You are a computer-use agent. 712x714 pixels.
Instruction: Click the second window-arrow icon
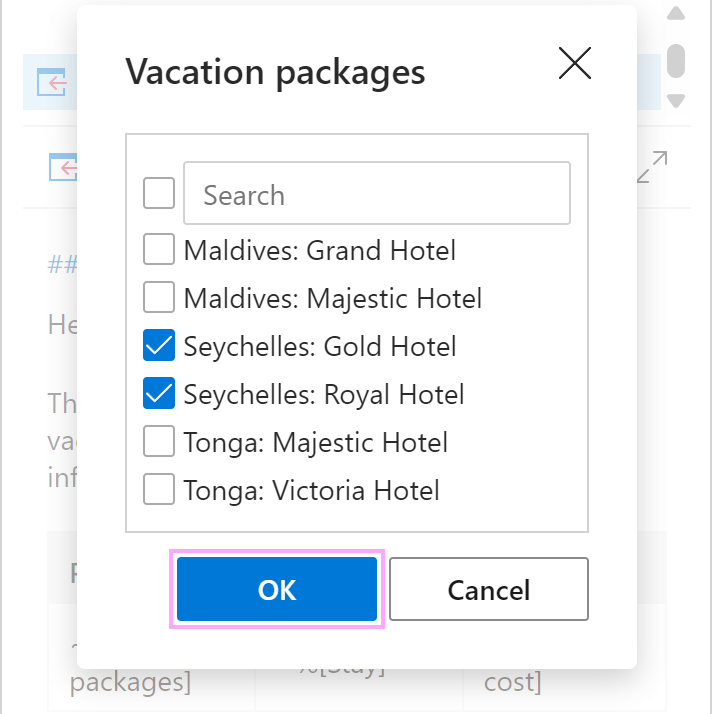click(x=64, y=167)
